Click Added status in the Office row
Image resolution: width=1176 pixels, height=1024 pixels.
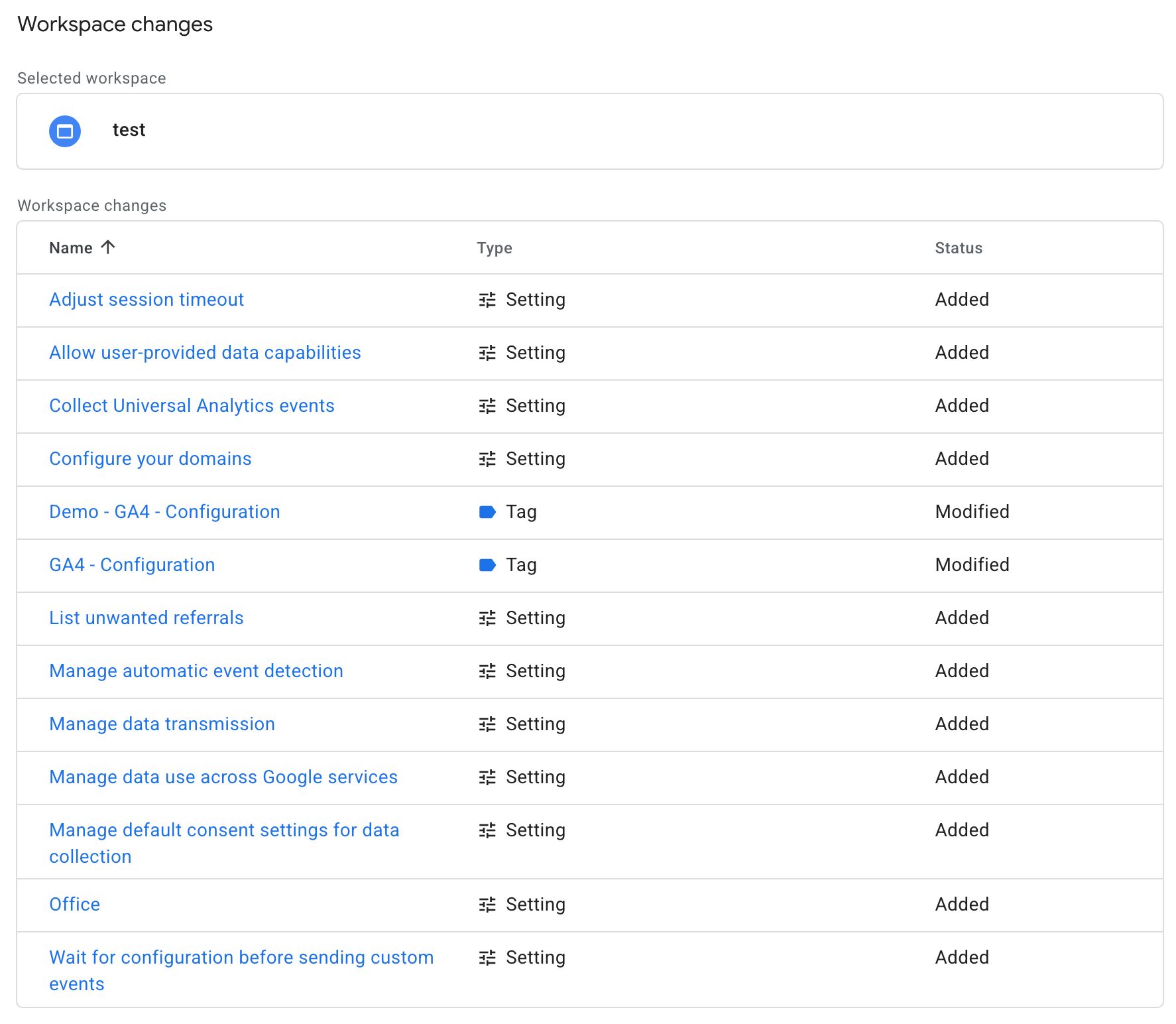(962, 905)
